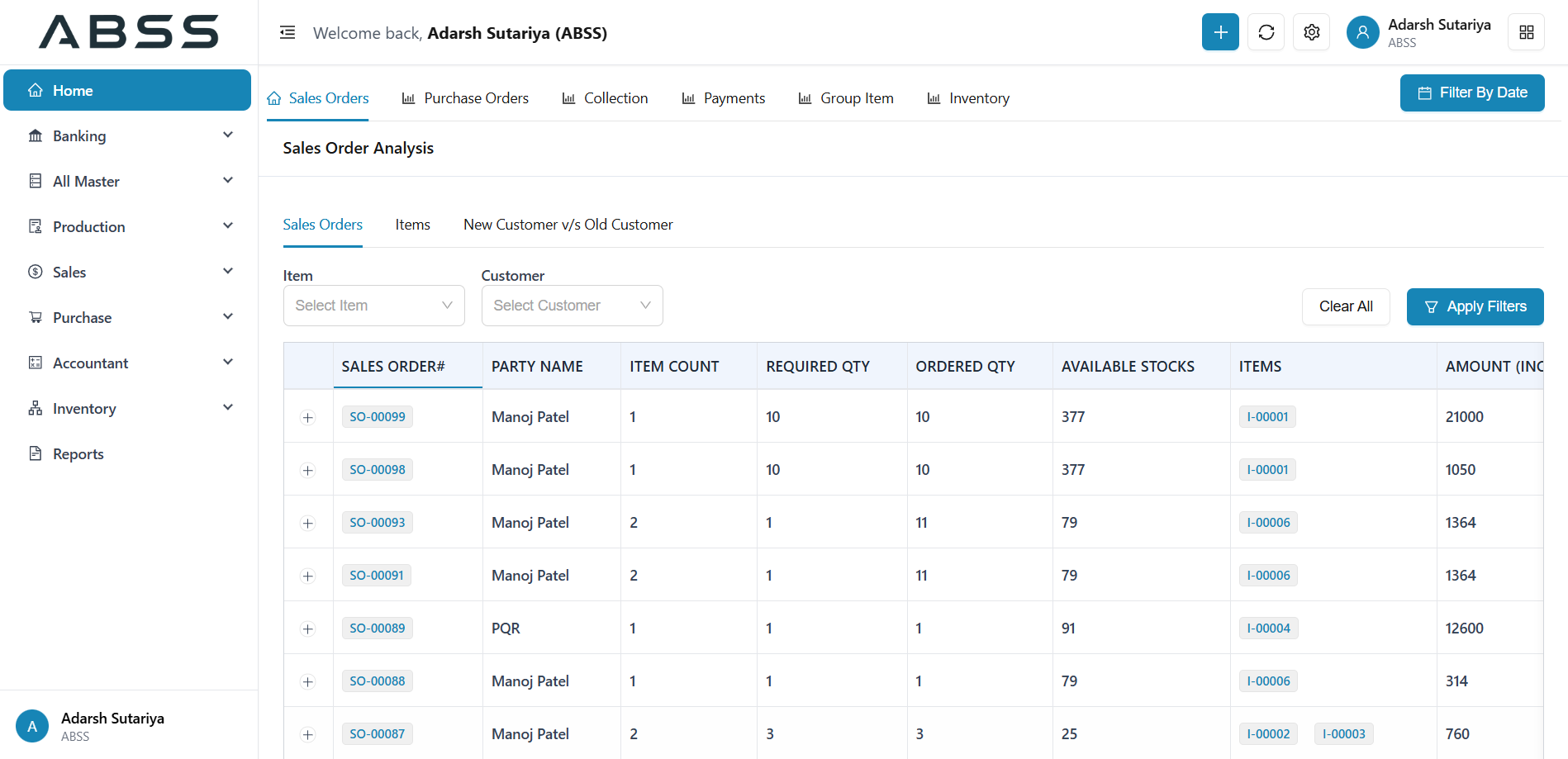Click the I-00004 item tag
Screen dimensions: 1568x759
[1268, 629]
